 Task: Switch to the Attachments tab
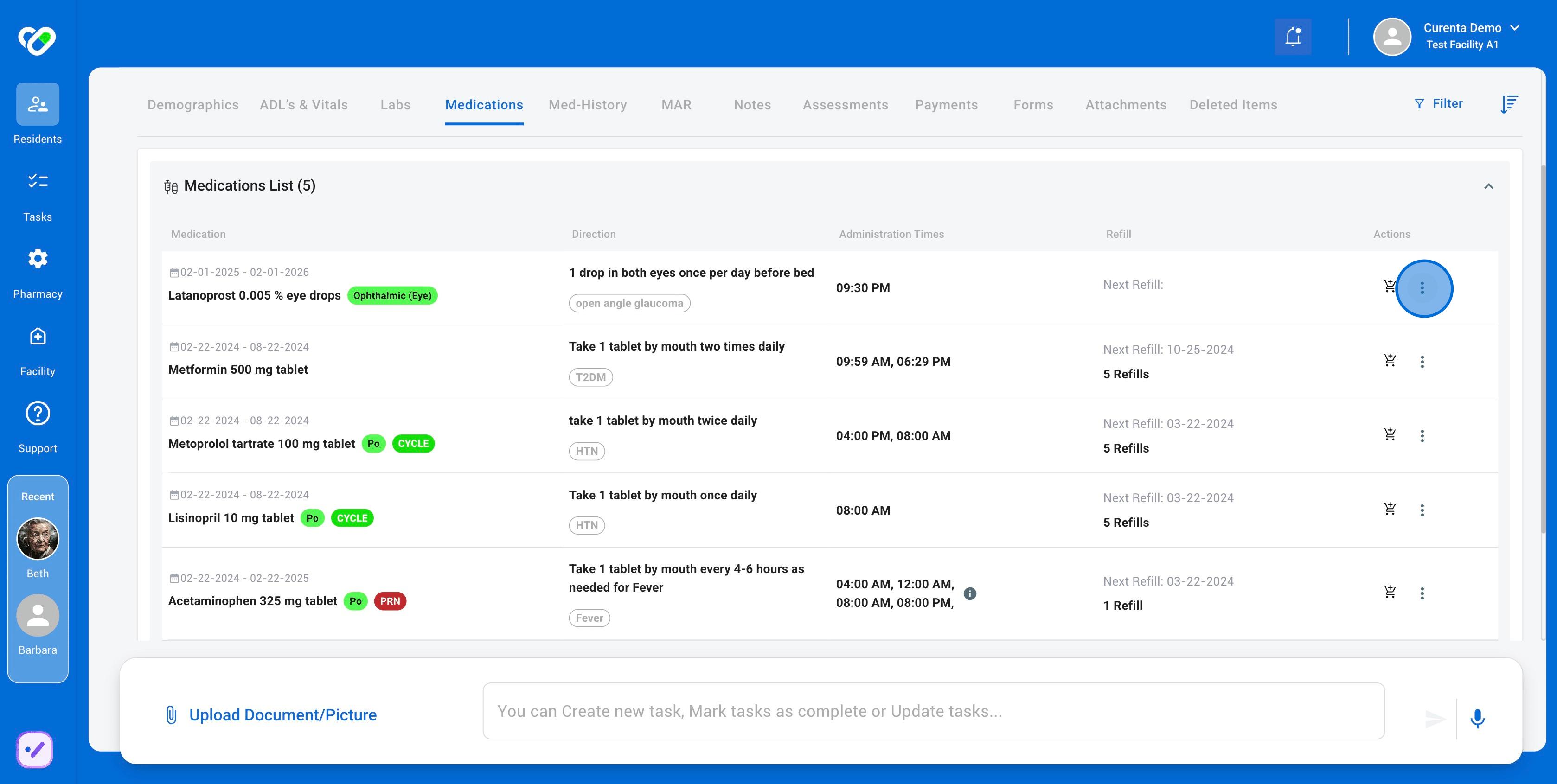[x=1126, y=105]
